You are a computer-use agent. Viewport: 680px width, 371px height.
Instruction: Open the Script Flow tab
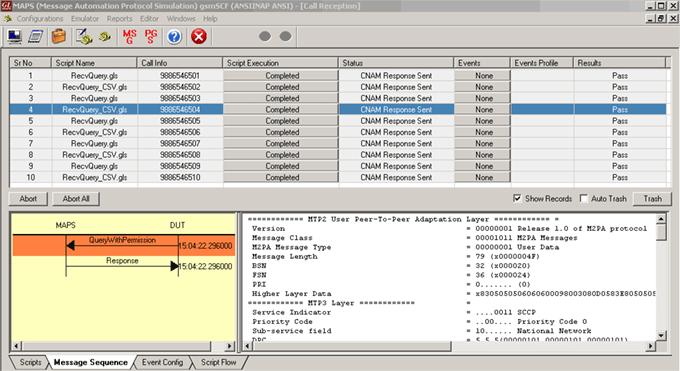(219, 362)
